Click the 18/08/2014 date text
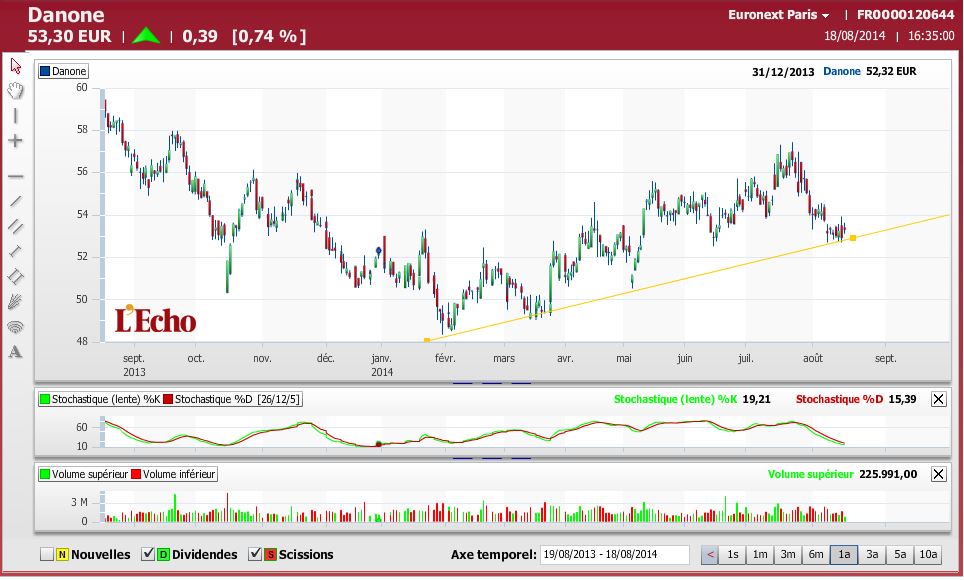This screenshot has height=580, width=964. [855, 36]
